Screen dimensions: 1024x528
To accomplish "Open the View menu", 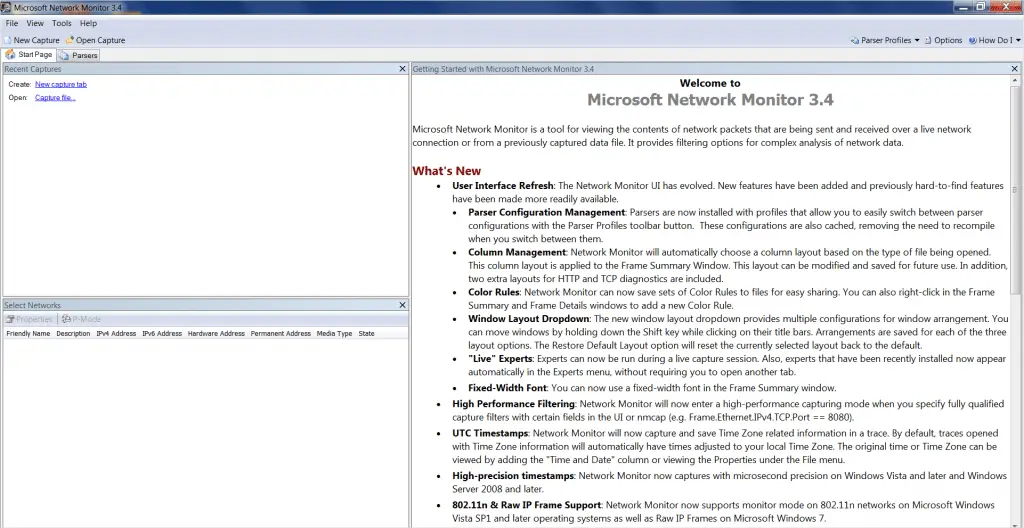I will (x=35, y=24).
